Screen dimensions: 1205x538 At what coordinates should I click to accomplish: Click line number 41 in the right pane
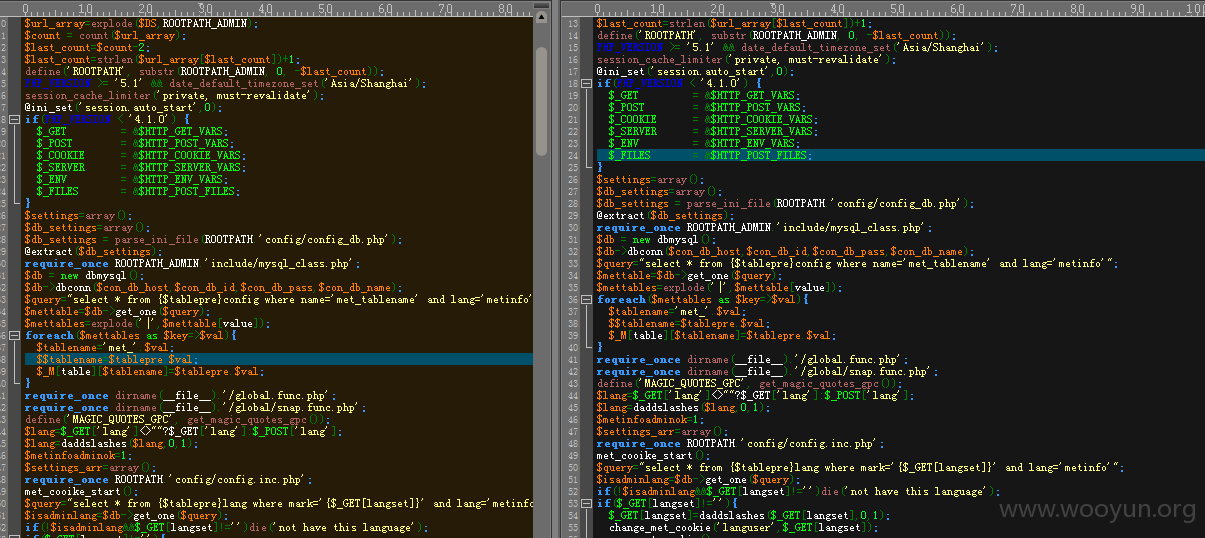pyautogui.click(x=573, y=359)
